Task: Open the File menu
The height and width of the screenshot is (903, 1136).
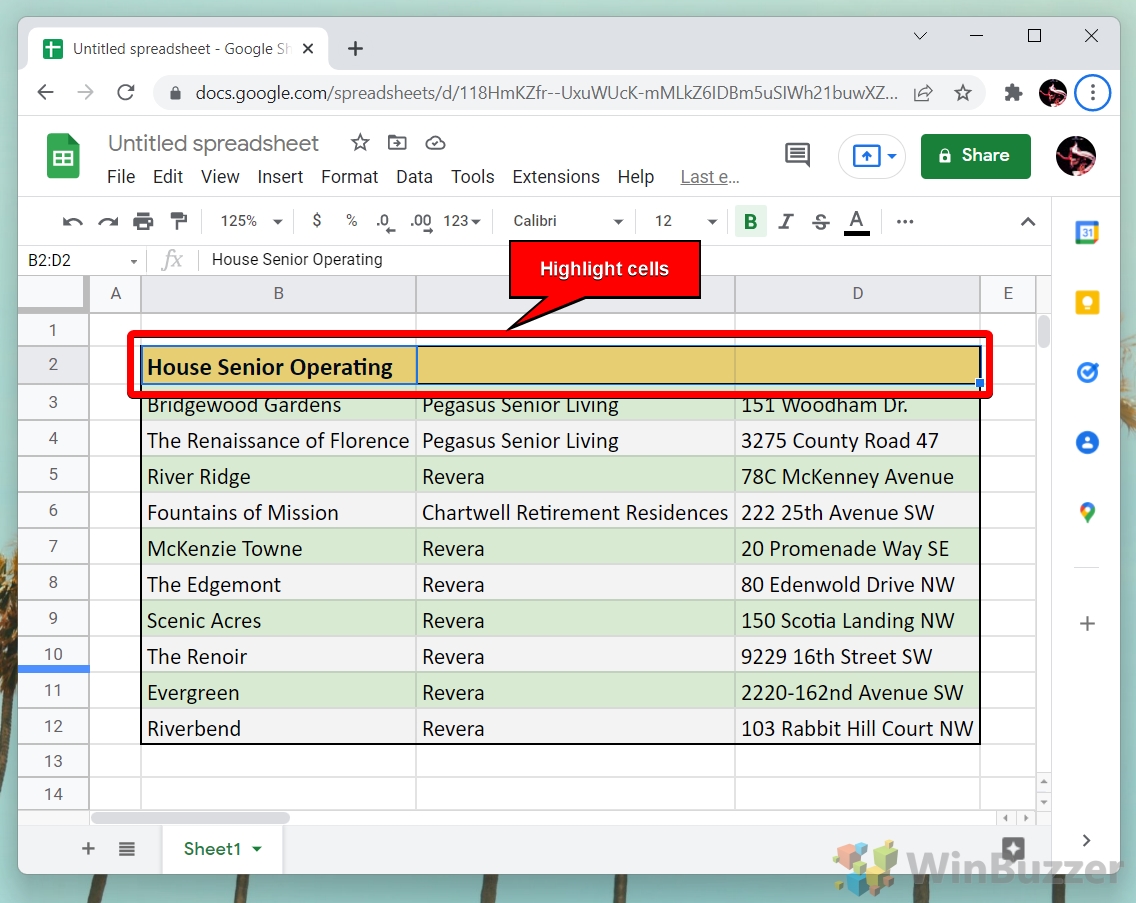Action: (x=121, y=177)
